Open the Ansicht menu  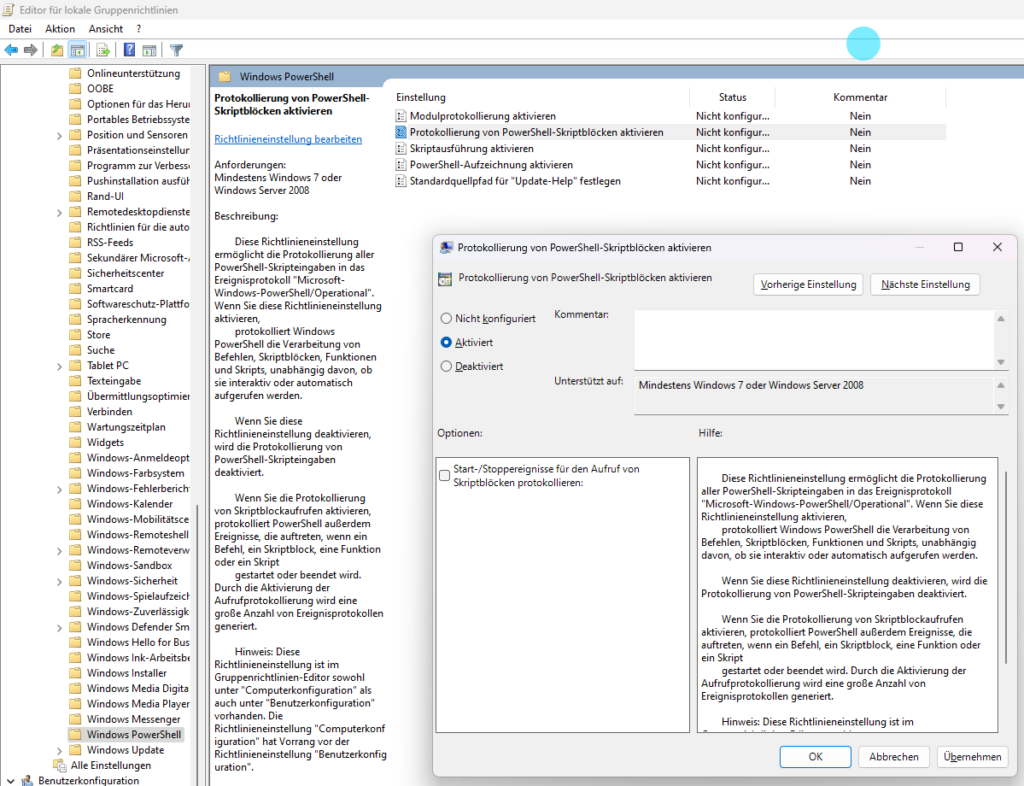106,29
